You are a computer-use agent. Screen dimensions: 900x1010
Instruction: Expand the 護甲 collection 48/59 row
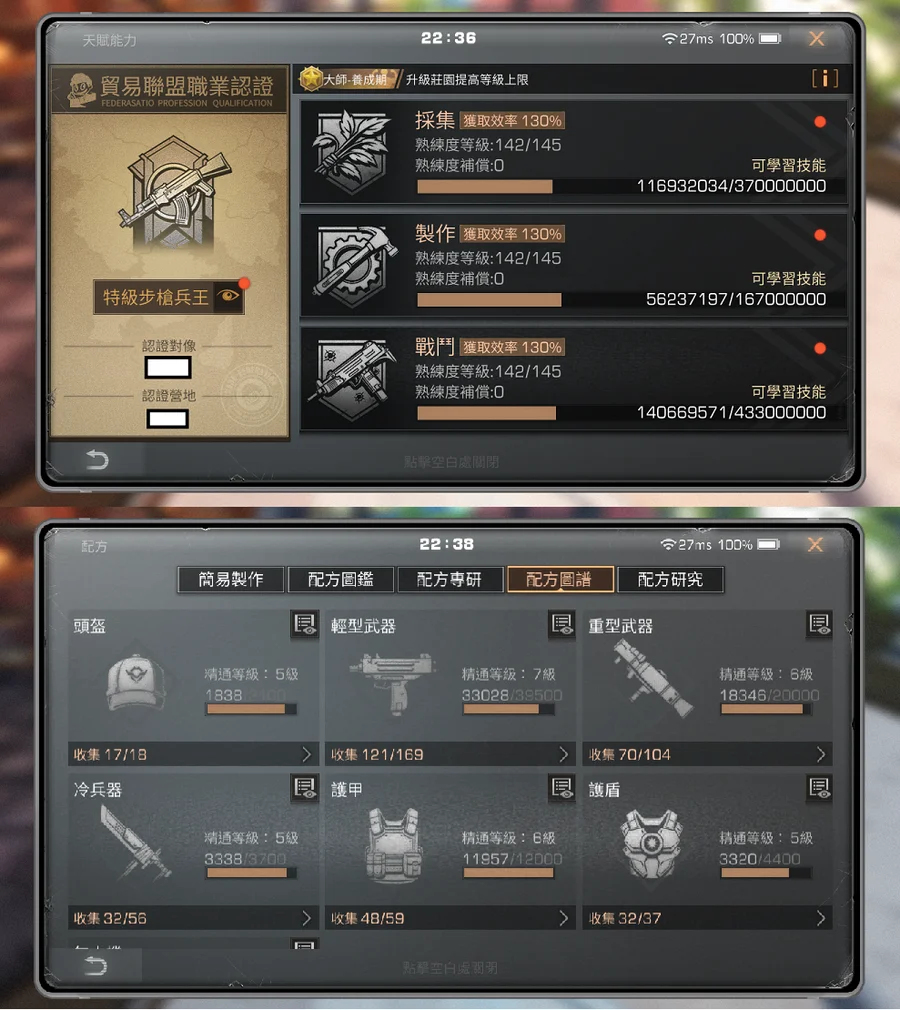(450, 918)
